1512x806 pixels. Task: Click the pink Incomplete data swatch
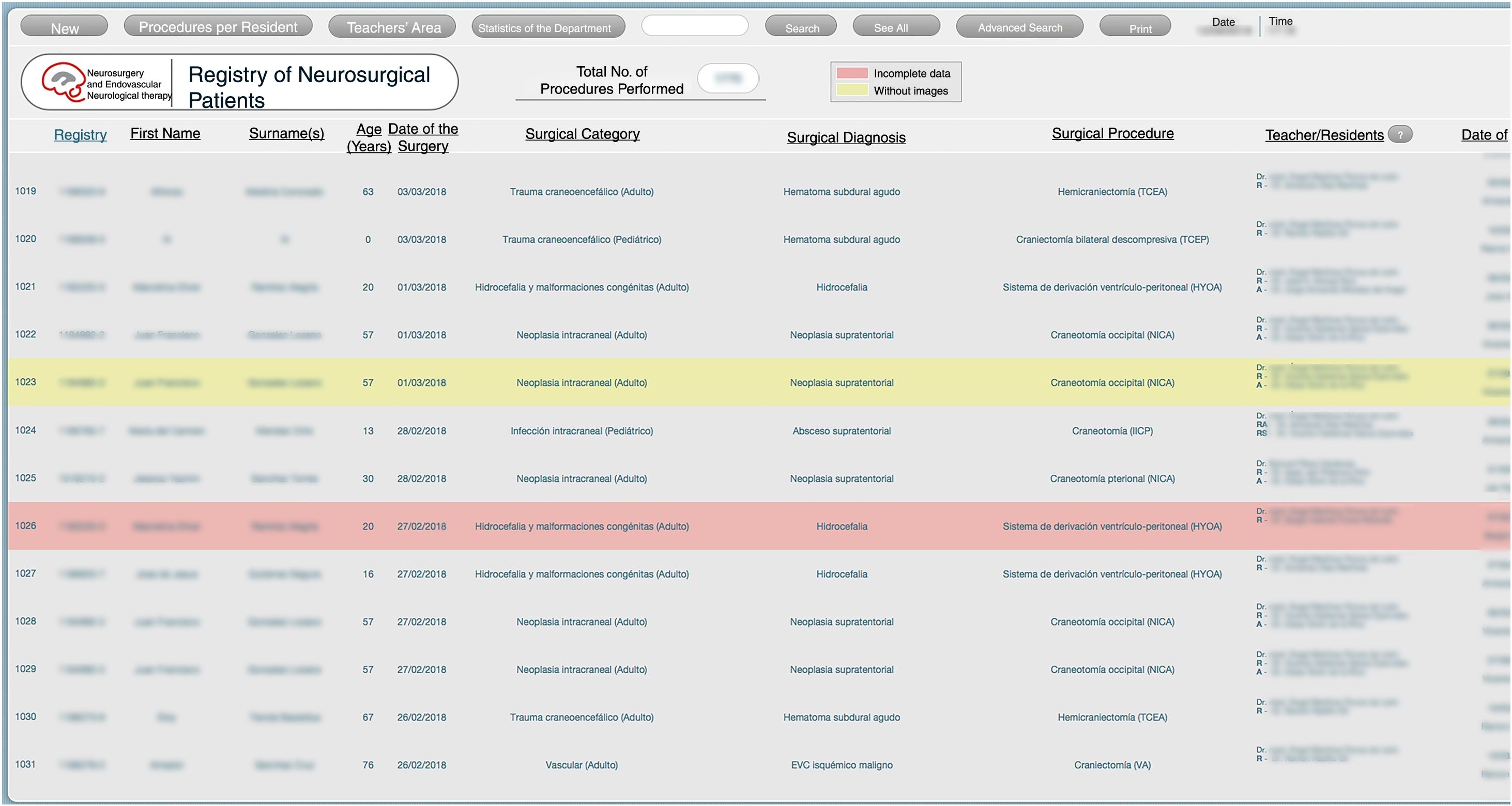point(852,73)
